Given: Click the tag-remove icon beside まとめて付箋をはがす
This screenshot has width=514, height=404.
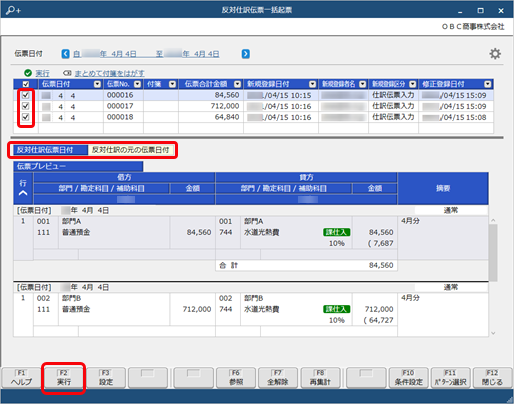Looking at the screenshot, I should point(67,73).
